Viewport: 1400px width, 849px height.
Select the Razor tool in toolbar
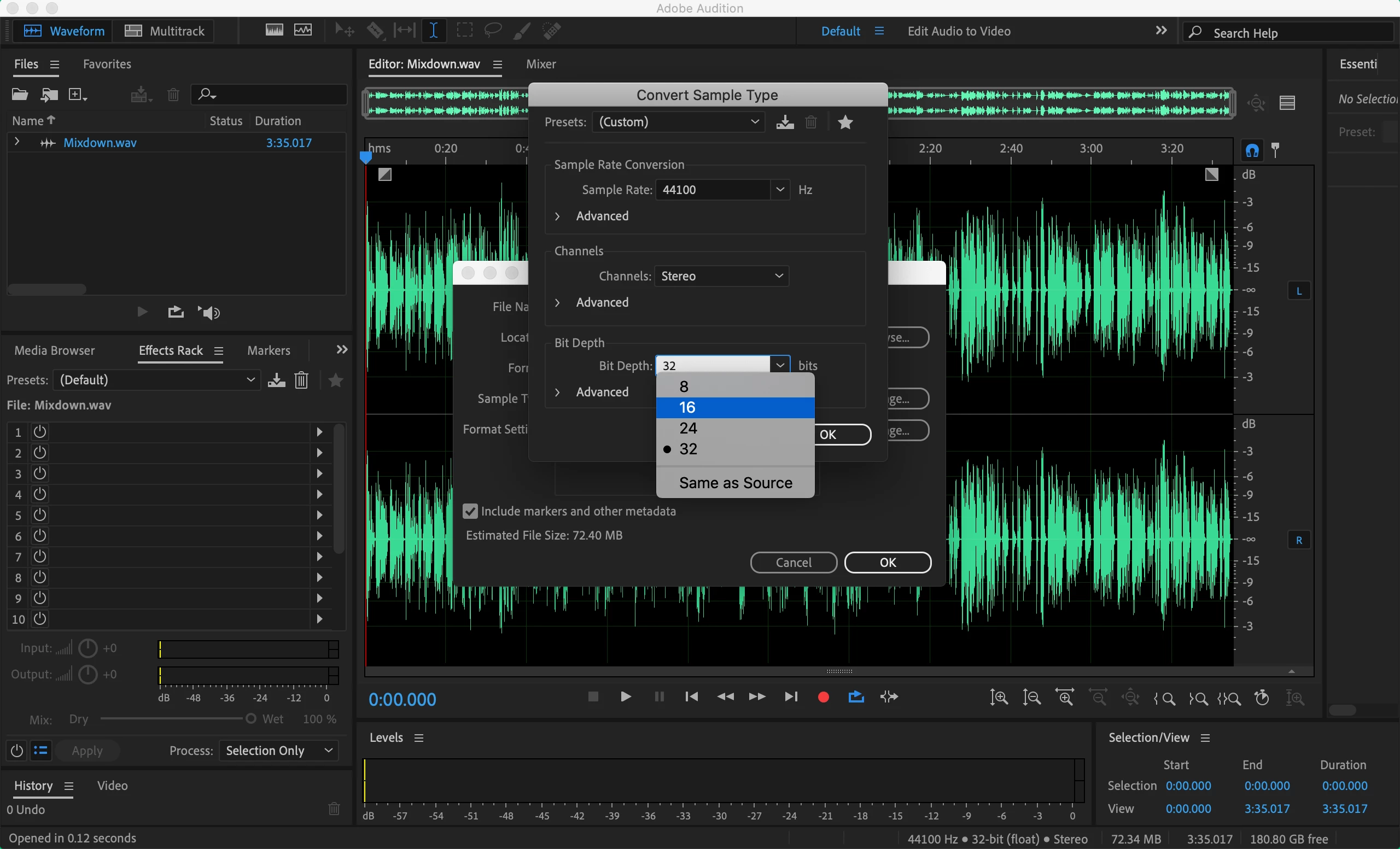pyautogui.click(x=375, y=31)
